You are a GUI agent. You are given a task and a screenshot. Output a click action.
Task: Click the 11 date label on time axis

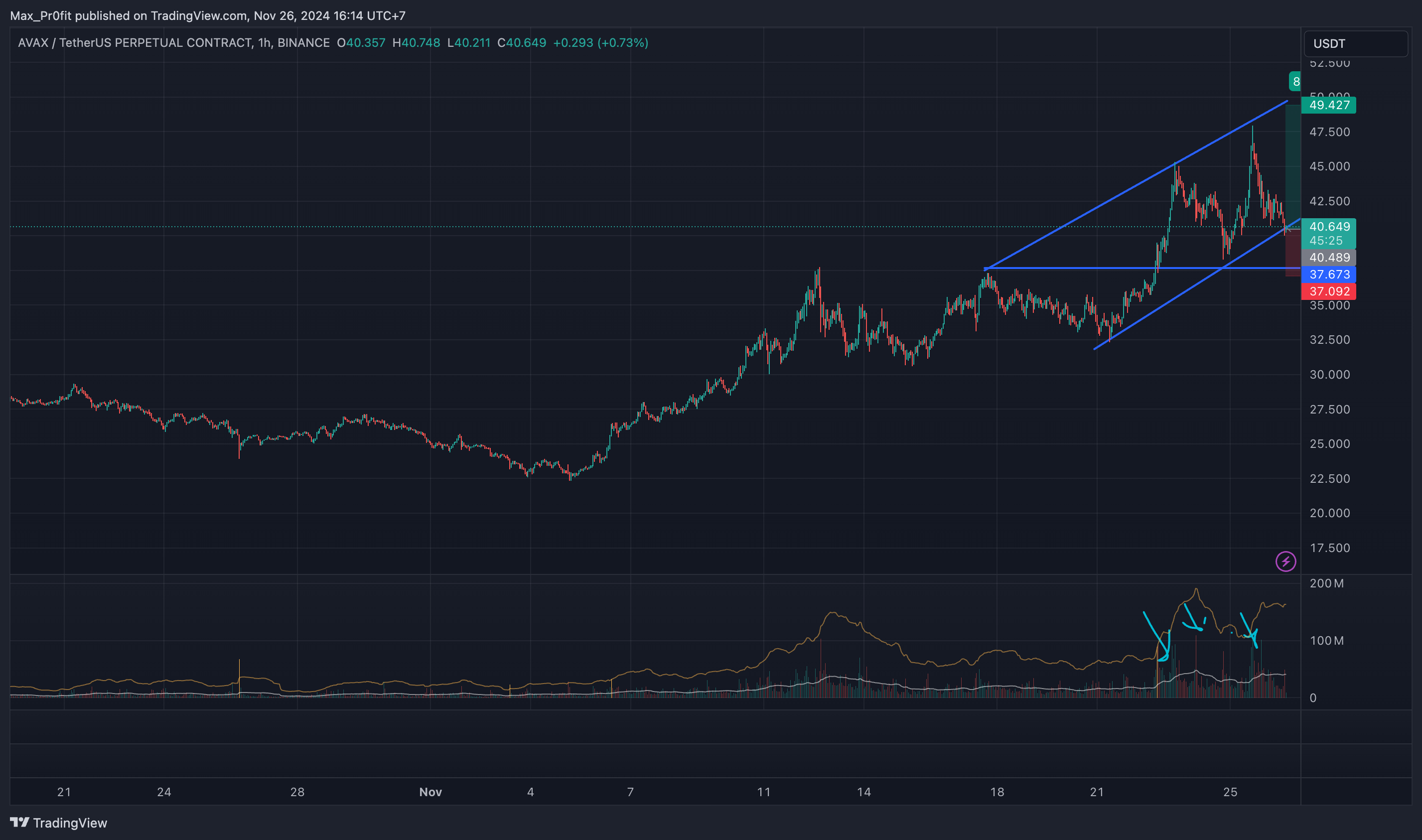coord(764,792)
